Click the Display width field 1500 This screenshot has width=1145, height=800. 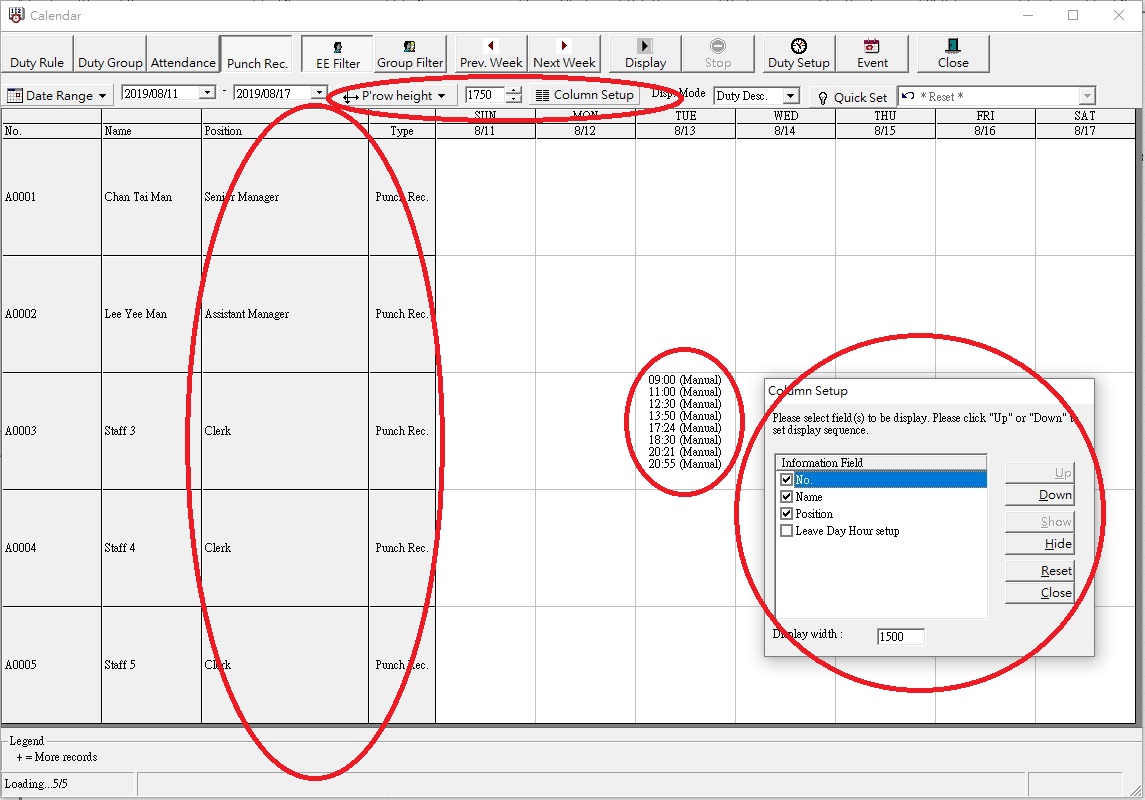click(900, 636)
